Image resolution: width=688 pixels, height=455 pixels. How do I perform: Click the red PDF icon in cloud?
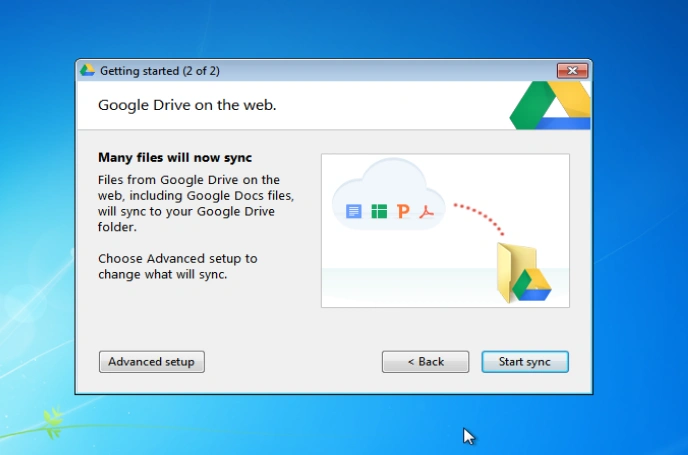[x=426, y=212]
